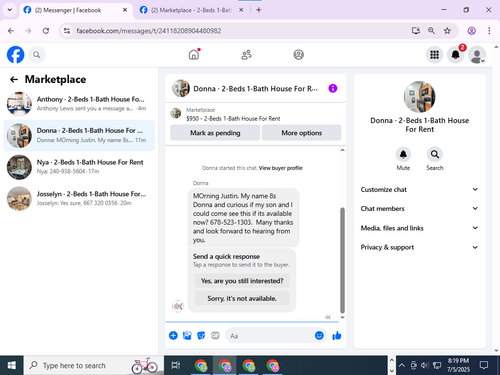Open Josselyn's 2-Beds 1-Bath conversation

(x=79, y=198)
